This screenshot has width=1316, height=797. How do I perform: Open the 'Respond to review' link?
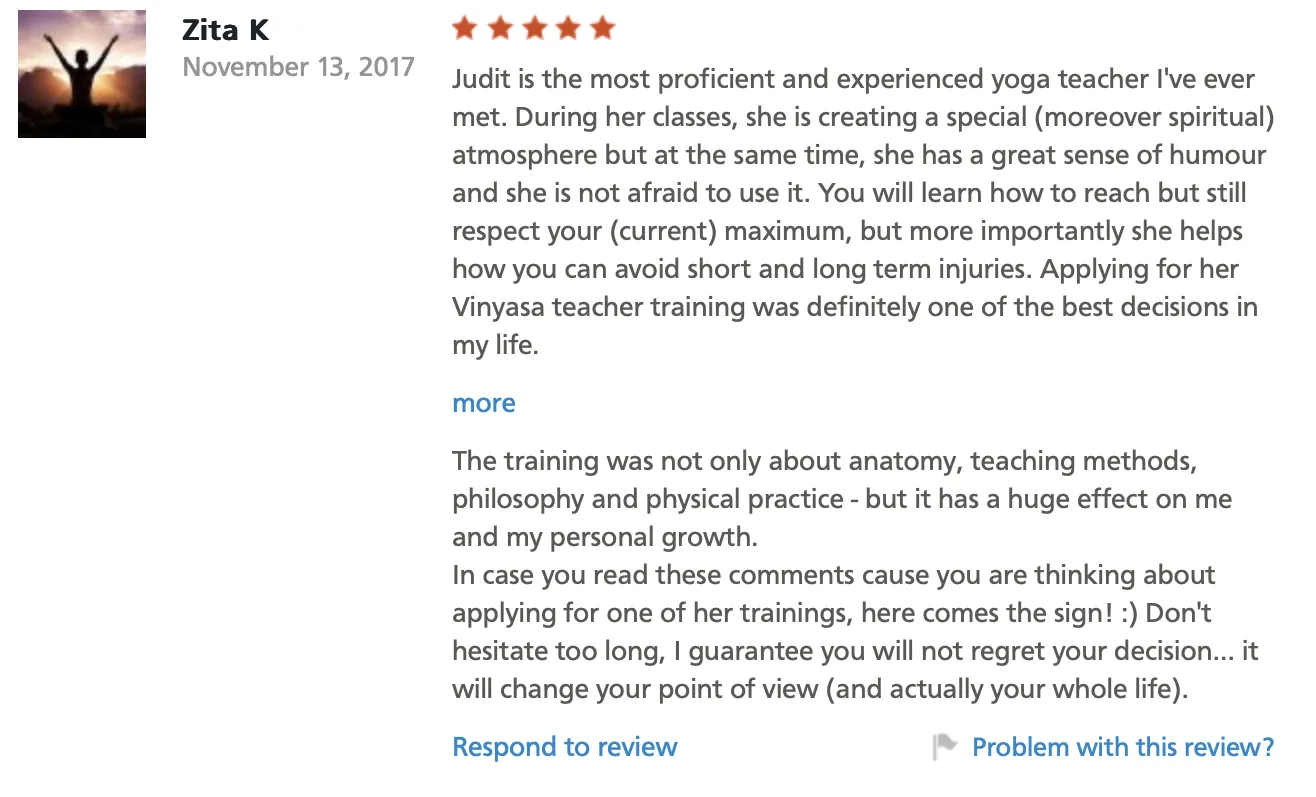tap(565, 747)
